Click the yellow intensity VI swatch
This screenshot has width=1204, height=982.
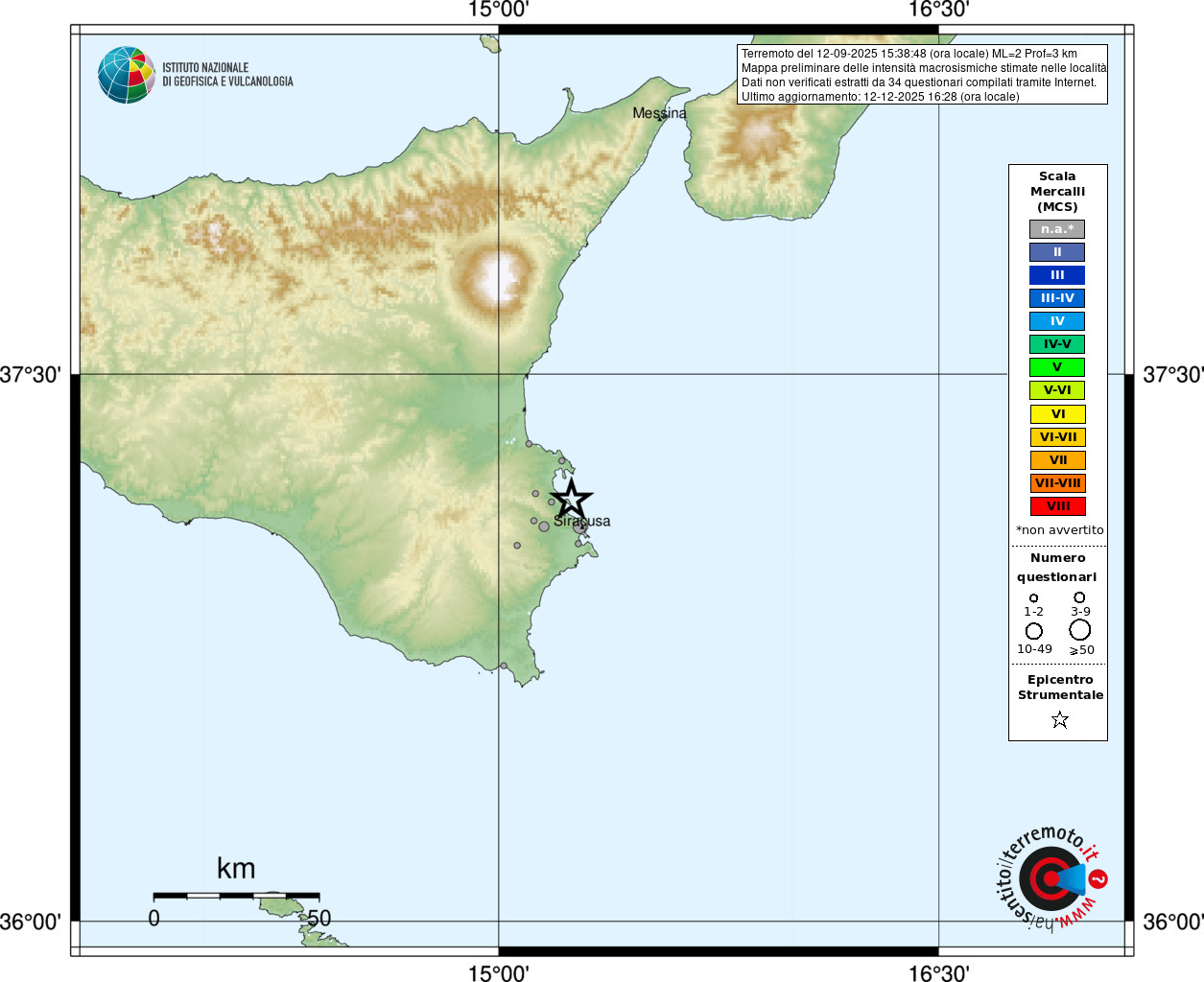[1058, 414]
